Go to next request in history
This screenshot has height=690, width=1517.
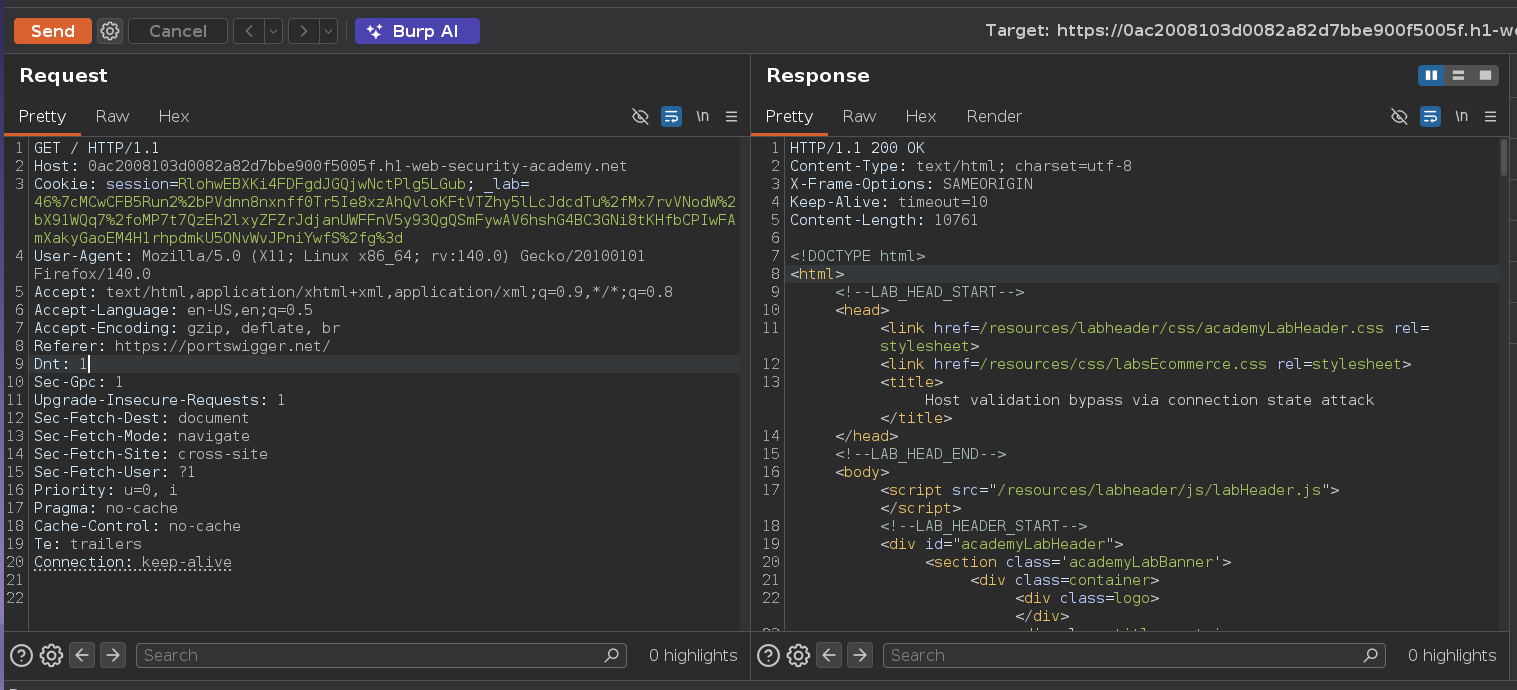[x=303, y=31]
